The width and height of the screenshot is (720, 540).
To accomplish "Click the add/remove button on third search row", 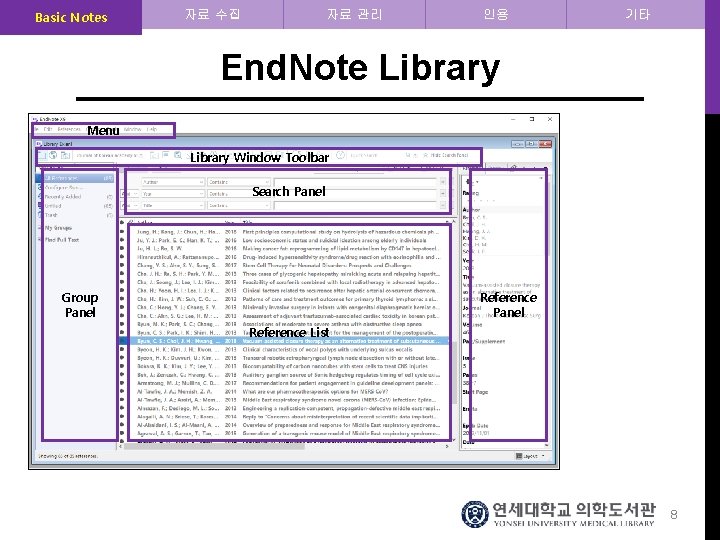I will pyautogui.click(x=443, y=206).
